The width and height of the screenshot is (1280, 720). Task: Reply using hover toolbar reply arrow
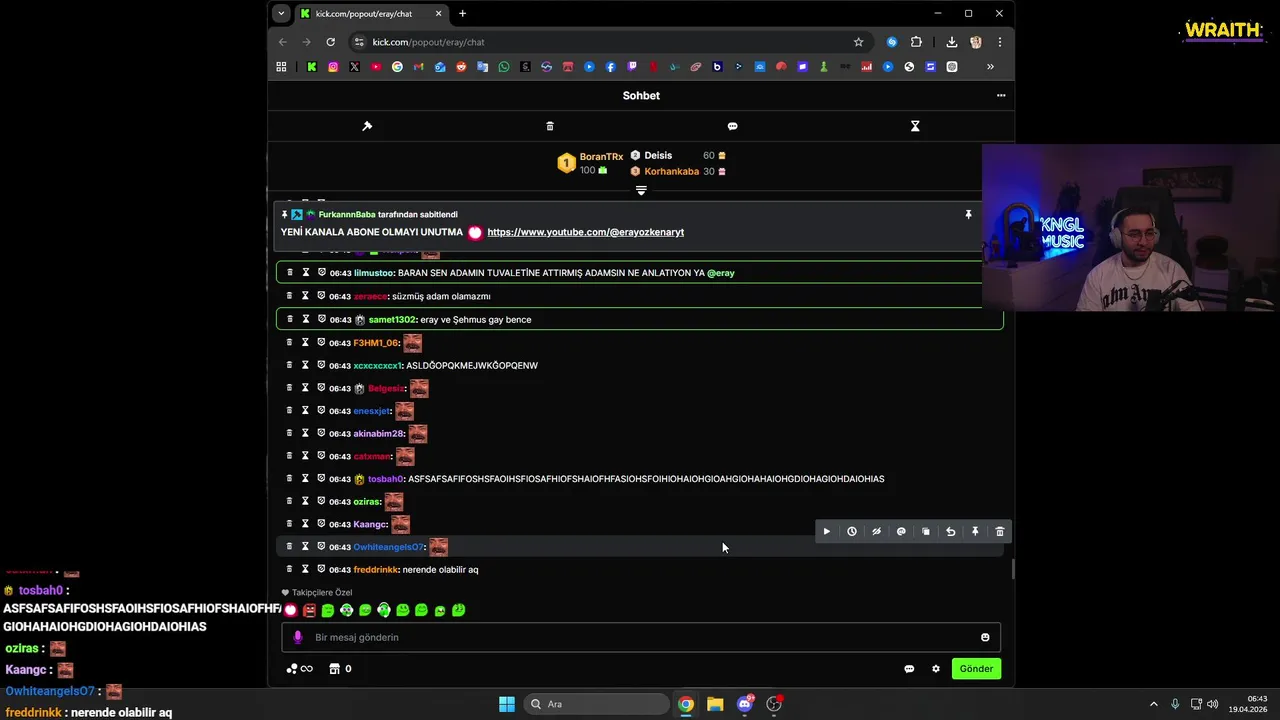[x=951, y=532]
